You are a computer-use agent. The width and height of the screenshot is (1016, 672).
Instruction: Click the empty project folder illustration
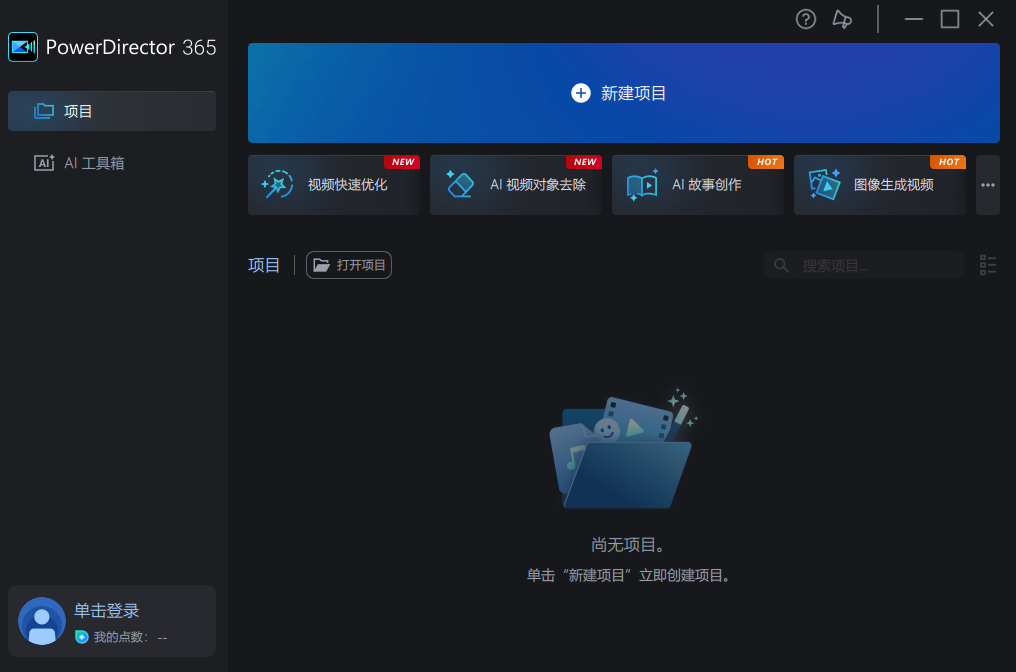623,449
